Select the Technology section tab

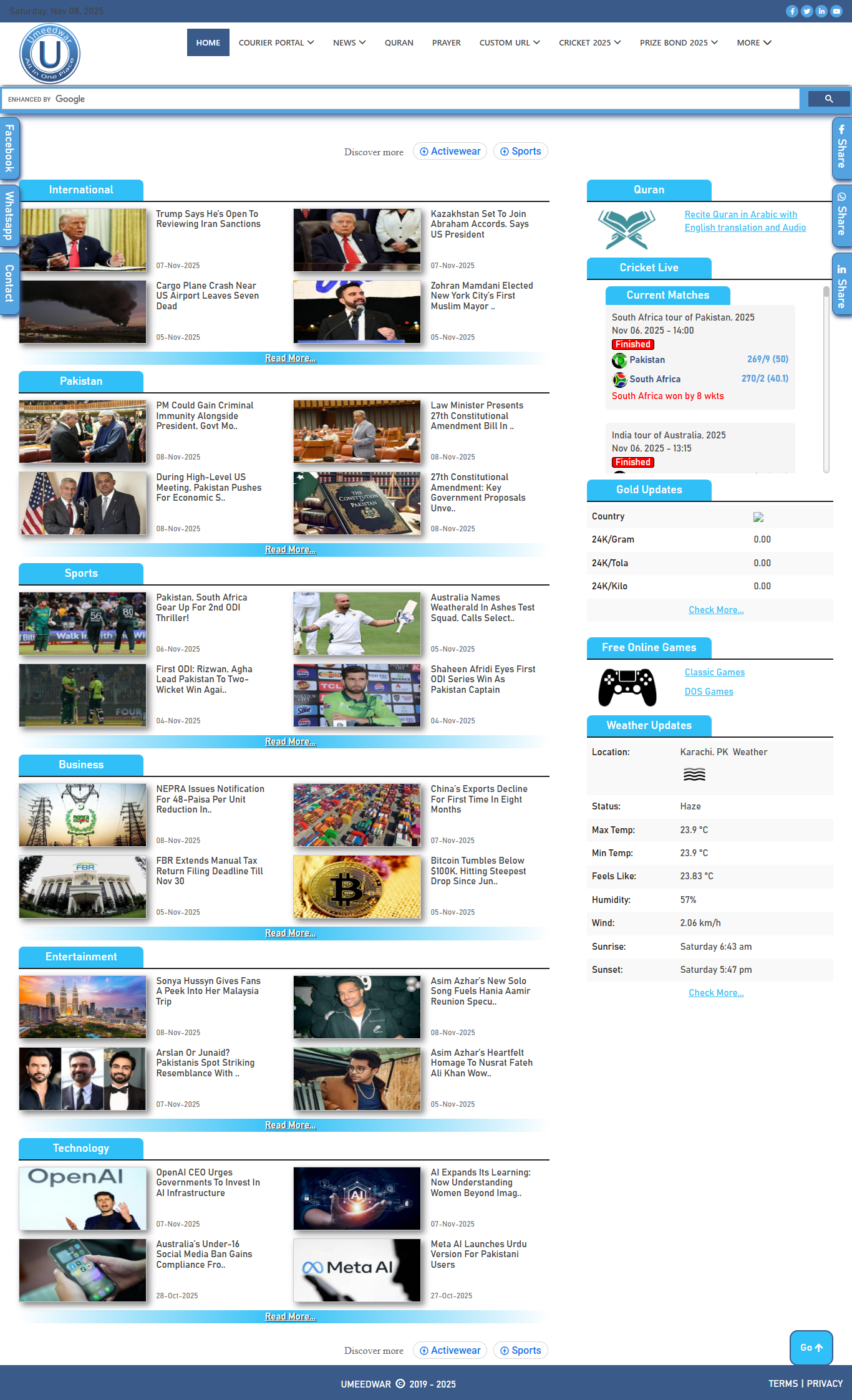click(81, 1149)
